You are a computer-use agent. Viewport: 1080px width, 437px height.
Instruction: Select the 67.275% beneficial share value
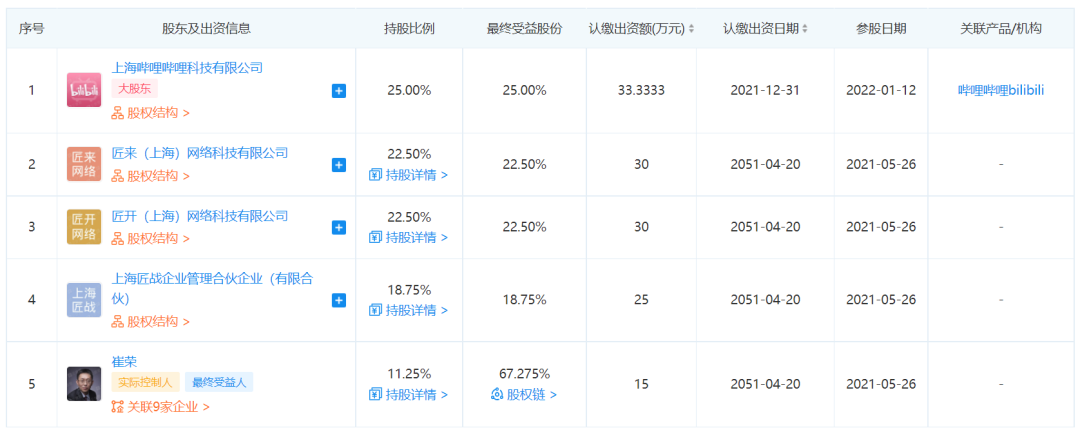[x=524, y=374]
